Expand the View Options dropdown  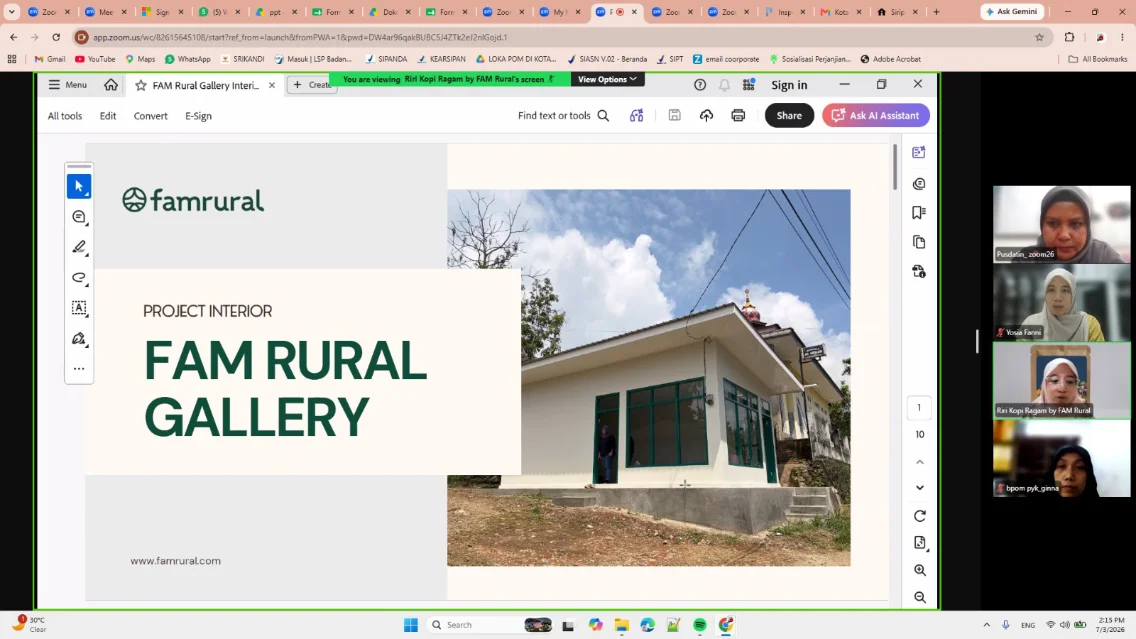click(607, 79)
